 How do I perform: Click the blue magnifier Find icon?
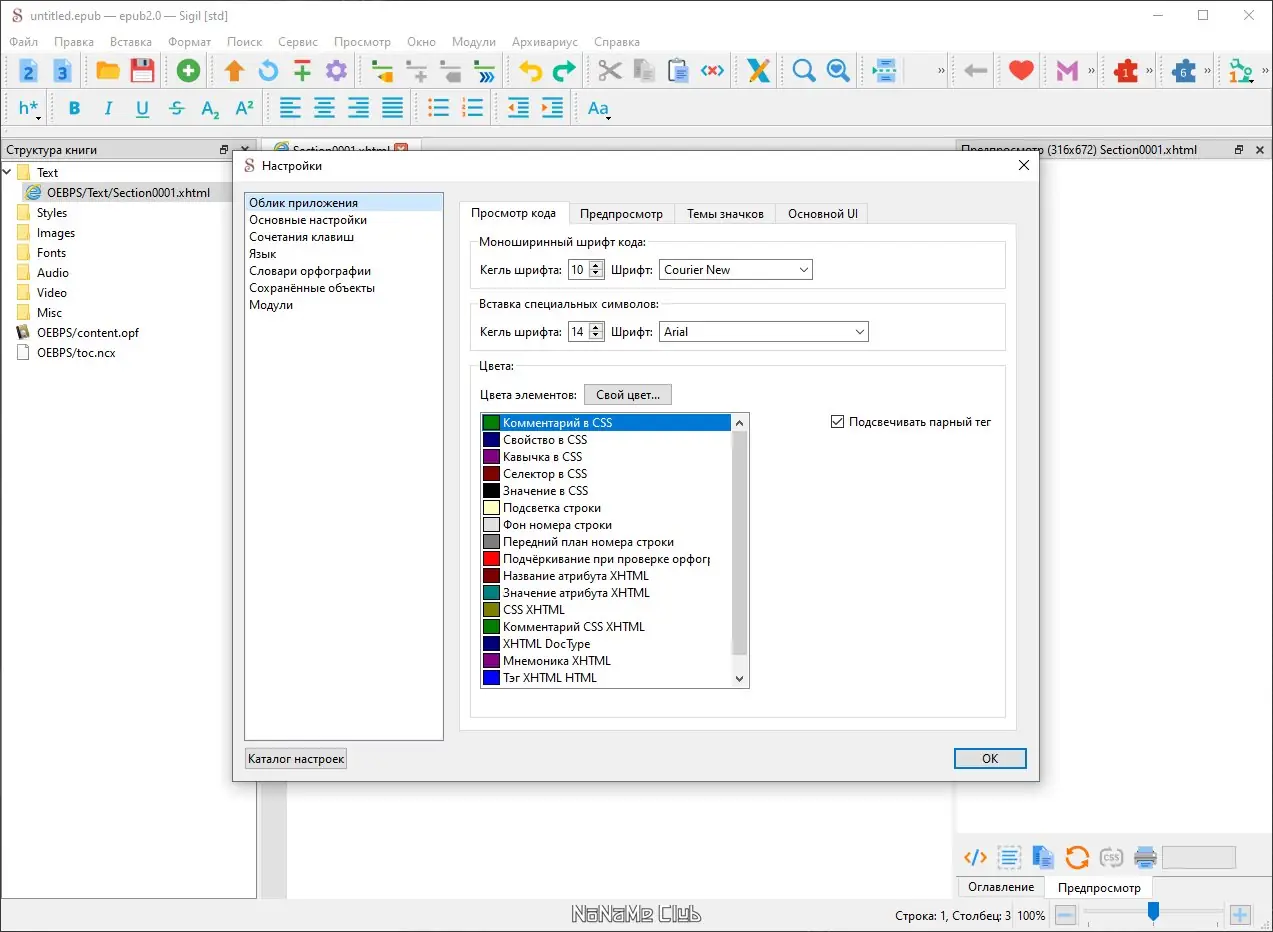coord(803,71)
